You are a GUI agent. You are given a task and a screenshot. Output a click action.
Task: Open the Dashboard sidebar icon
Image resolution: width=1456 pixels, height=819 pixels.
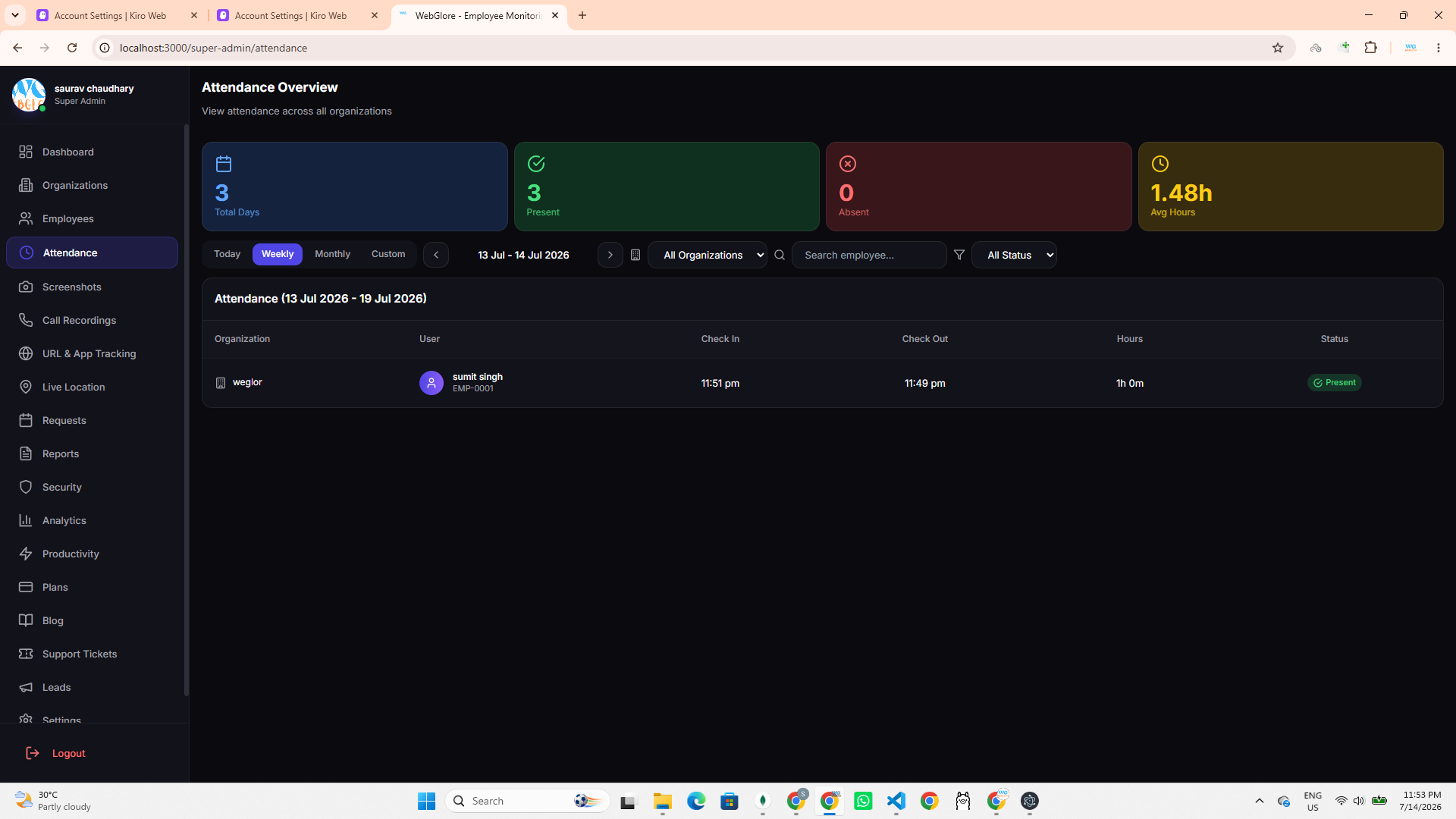[x=26, y=152]
